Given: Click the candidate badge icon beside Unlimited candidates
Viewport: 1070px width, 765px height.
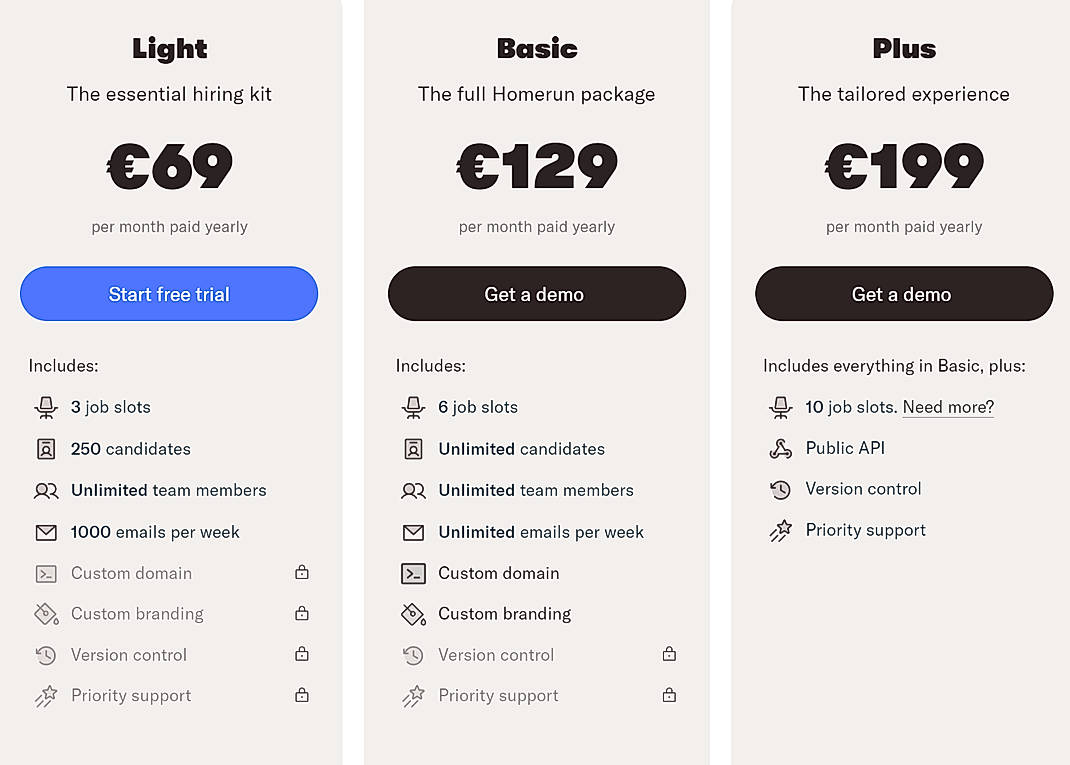Looking at the screenshot, I should [x=413, y=448].
